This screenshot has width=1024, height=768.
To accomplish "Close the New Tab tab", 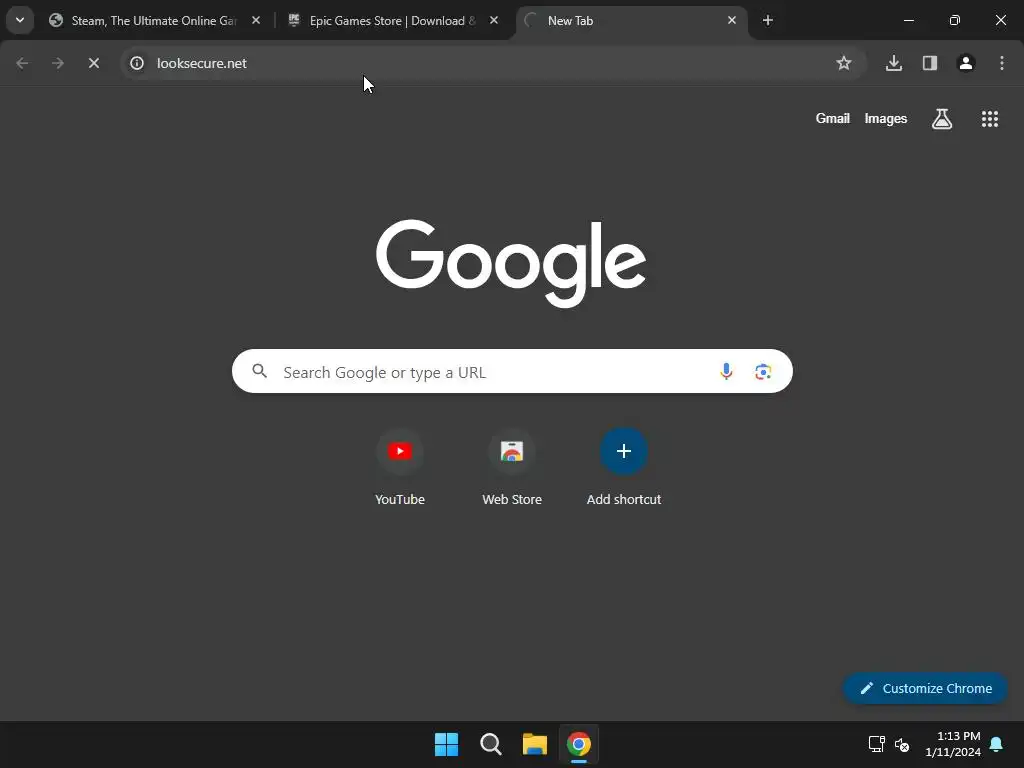I will [731, 20].
